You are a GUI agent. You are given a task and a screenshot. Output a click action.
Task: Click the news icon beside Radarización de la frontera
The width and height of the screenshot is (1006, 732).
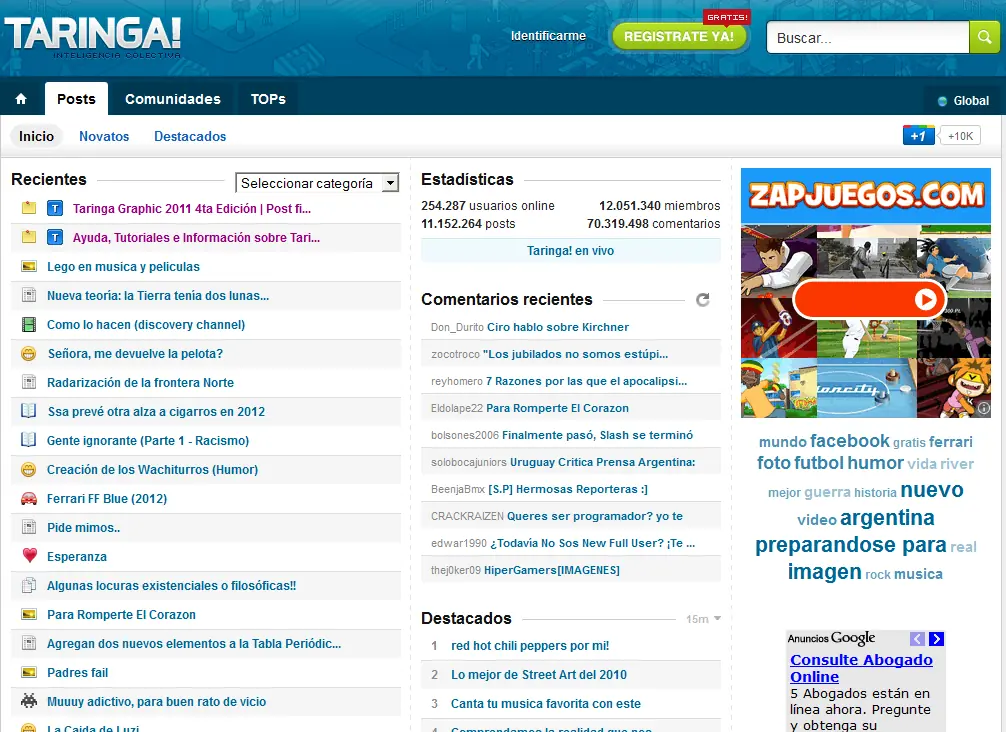click(29, 382)
